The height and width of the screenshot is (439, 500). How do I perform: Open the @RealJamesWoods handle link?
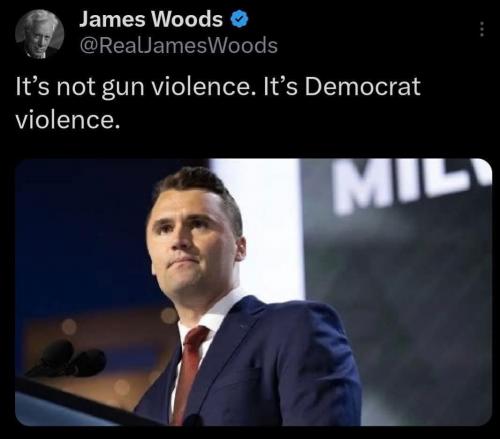click(178, 45)
